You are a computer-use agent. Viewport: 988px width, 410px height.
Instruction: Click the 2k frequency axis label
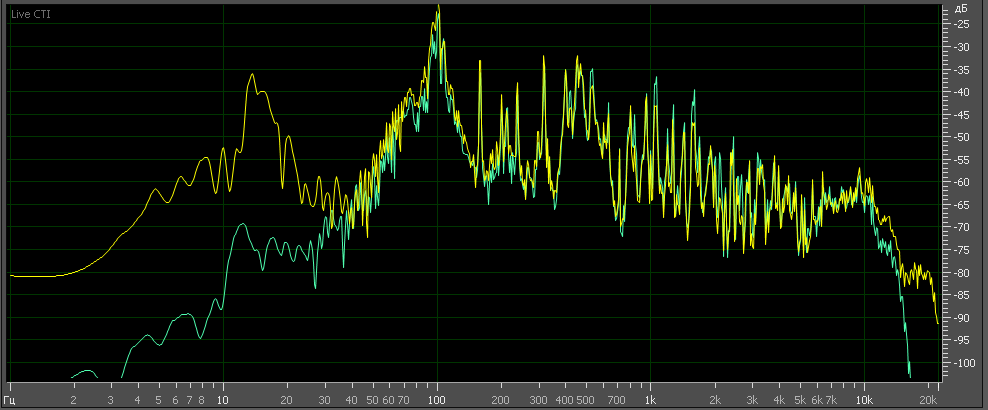[x=714, y=397]
